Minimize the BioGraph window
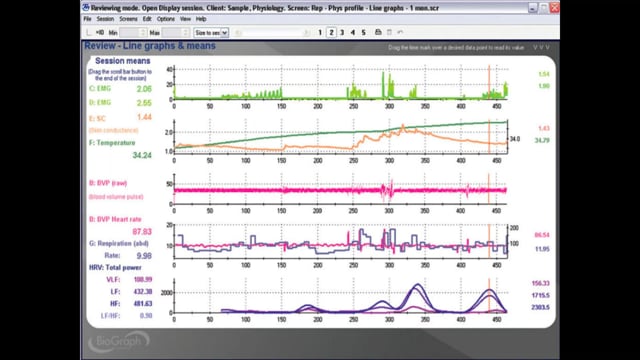This screenshot has width=640, height=360. click(533, 8)
